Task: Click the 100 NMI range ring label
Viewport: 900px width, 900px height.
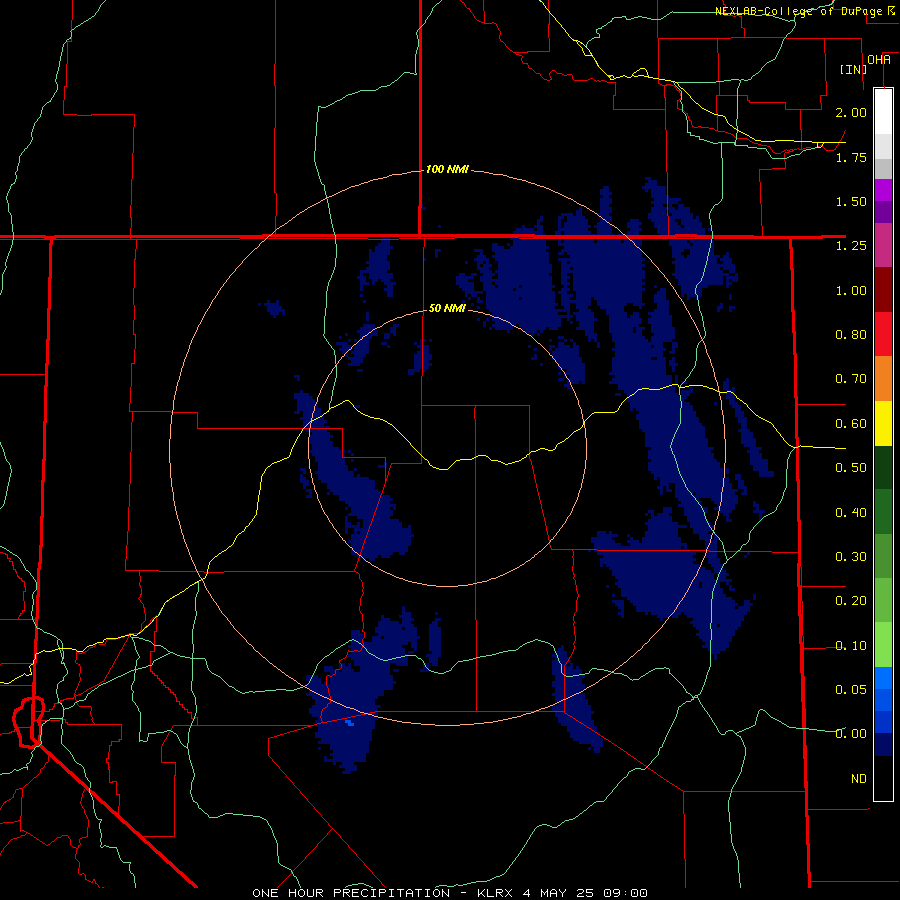Action: tap(447, 169)
